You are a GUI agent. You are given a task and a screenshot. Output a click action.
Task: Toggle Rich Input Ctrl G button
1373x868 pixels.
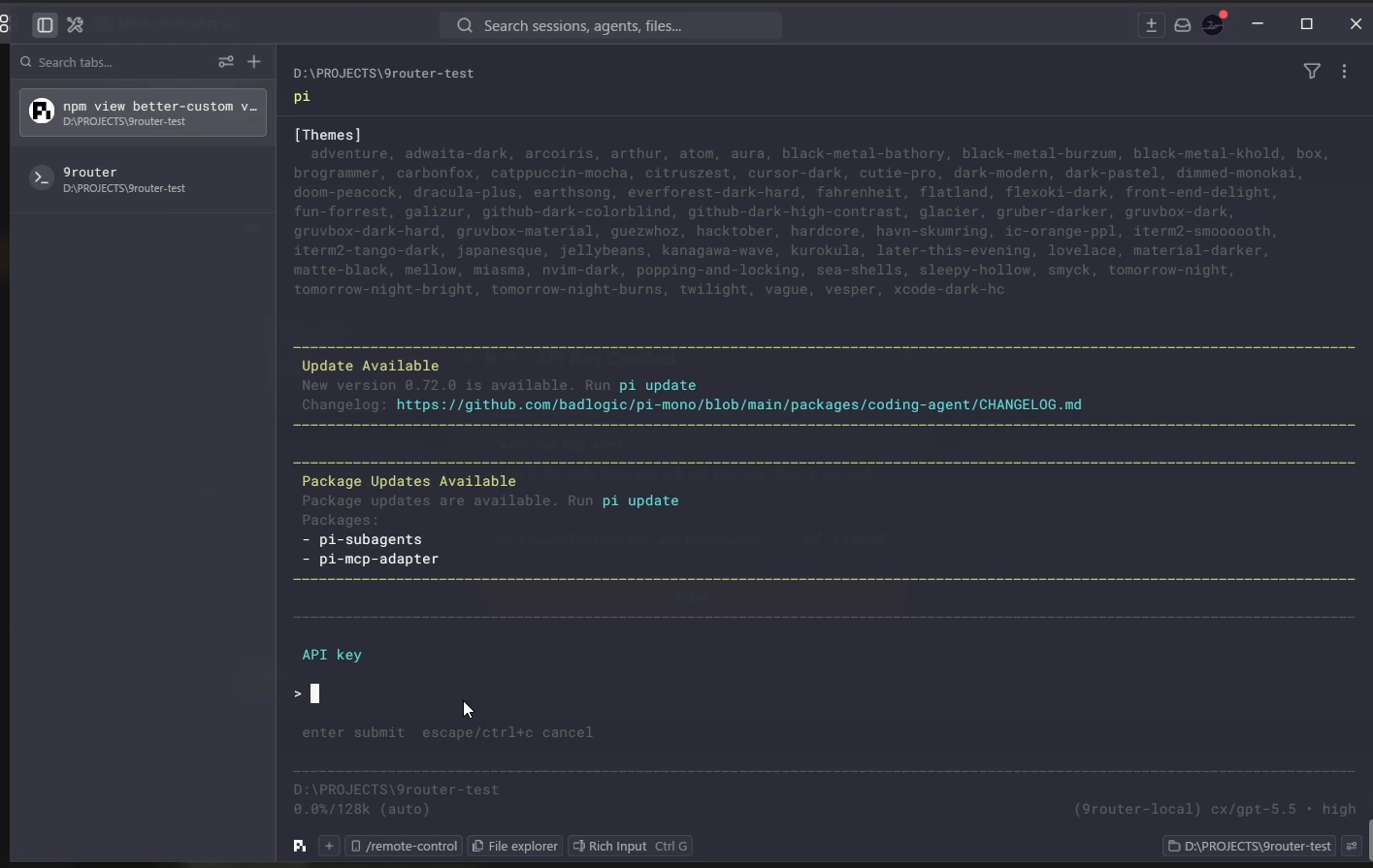(631, 846)
